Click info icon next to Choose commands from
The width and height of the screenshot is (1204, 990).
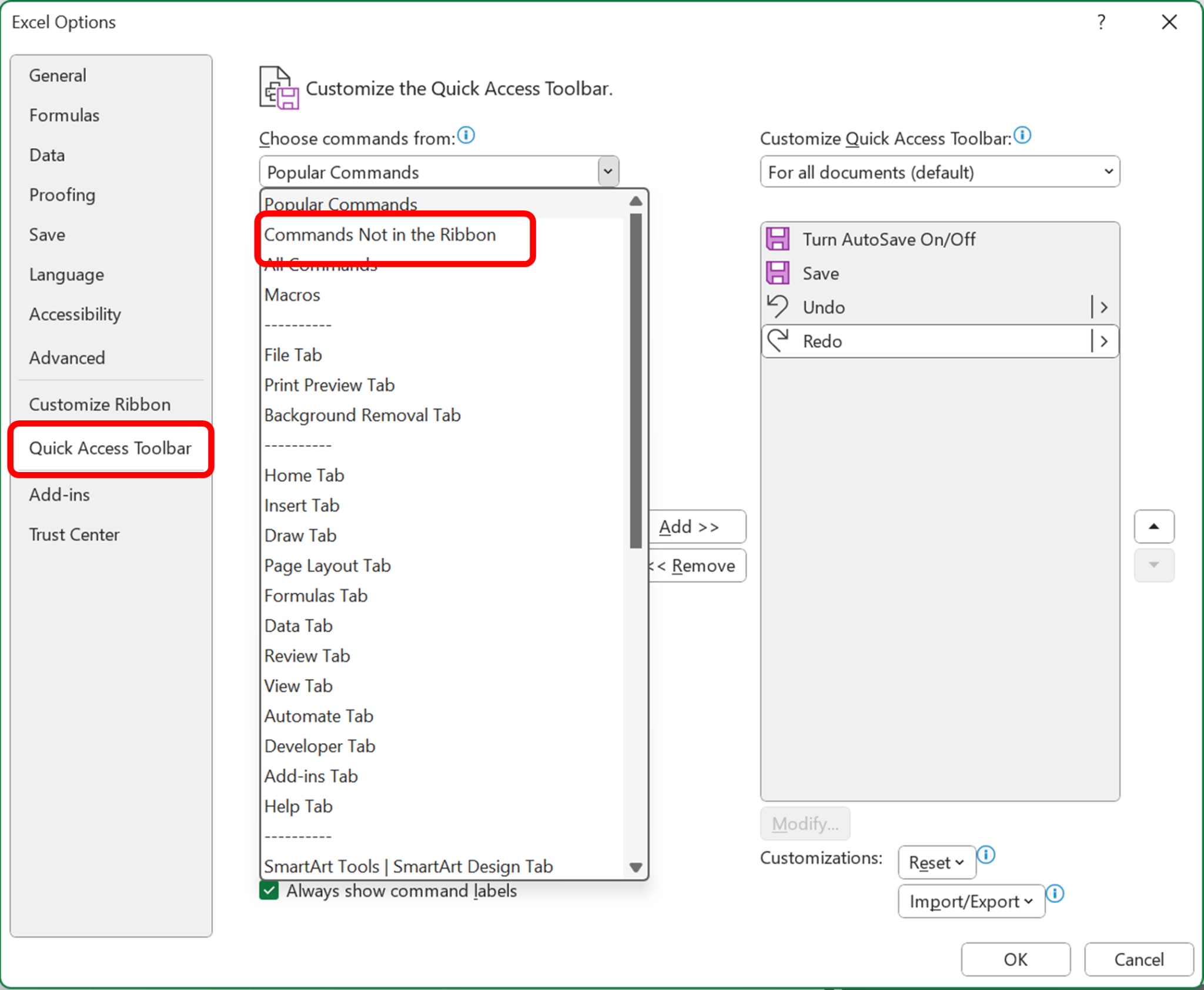click(466, 135)
